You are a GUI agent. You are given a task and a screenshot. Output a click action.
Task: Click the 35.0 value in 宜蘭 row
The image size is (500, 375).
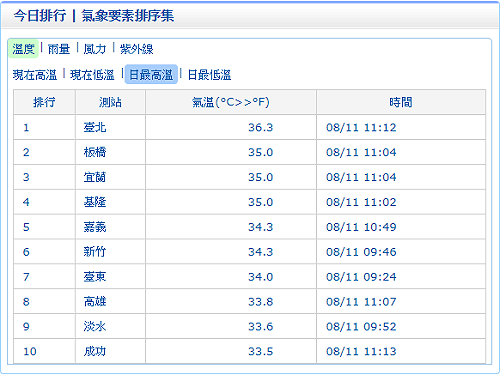tap(260, 177)
